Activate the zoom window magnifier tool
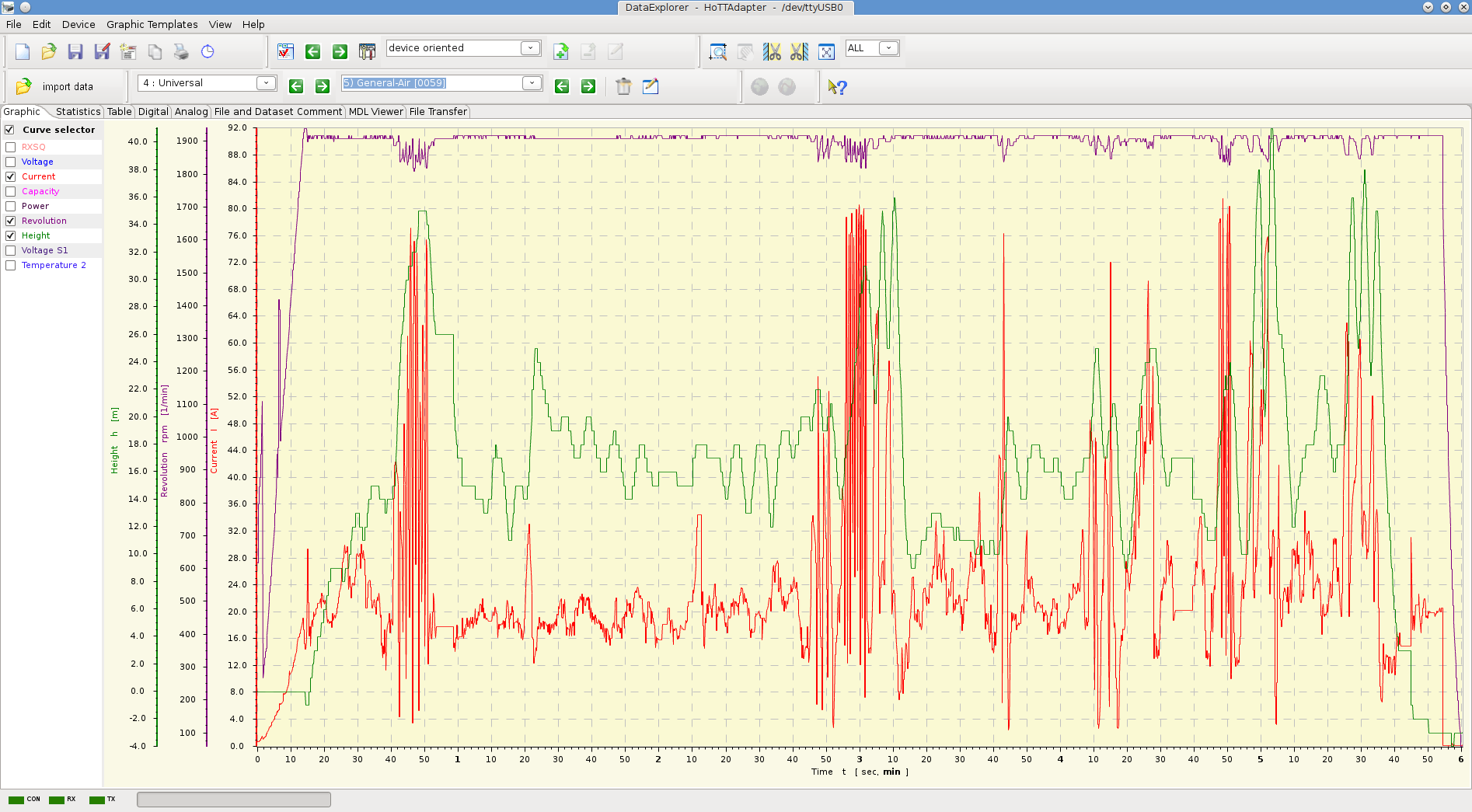Screen dimensions: 1472x812 (x=718, y=52)
